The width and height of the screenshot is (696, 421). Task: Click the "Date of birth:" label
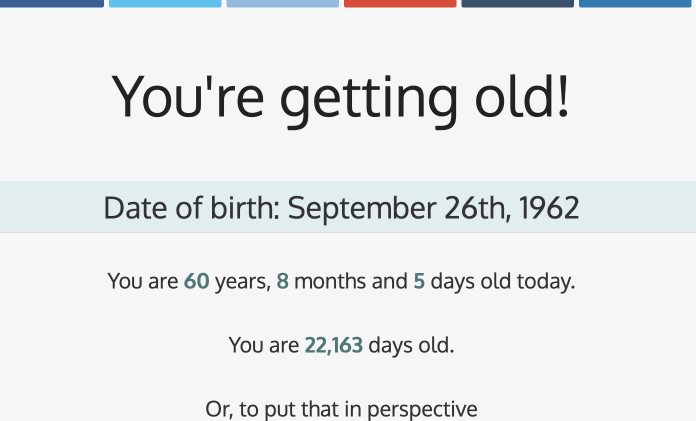[x=192, y=208]
